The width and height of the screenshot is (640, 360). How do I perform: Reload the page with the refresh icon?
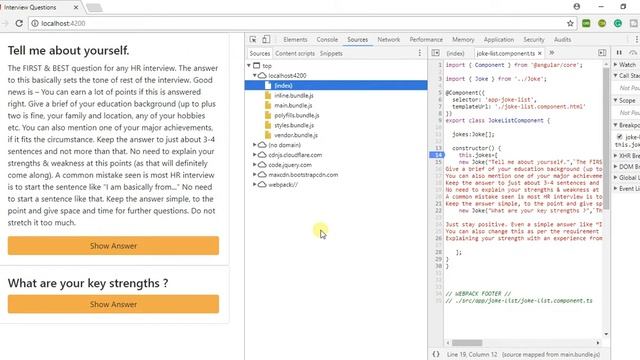point(19,23)
